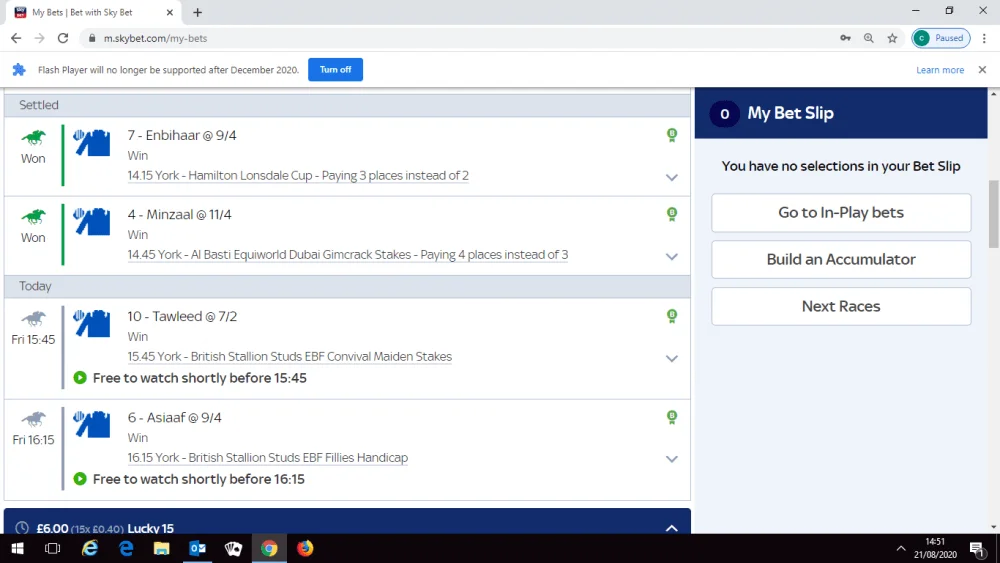Click the green rosette badge on Asiaaf row
The width and height of the screenshot is (1000, 563).
[672, 418]
